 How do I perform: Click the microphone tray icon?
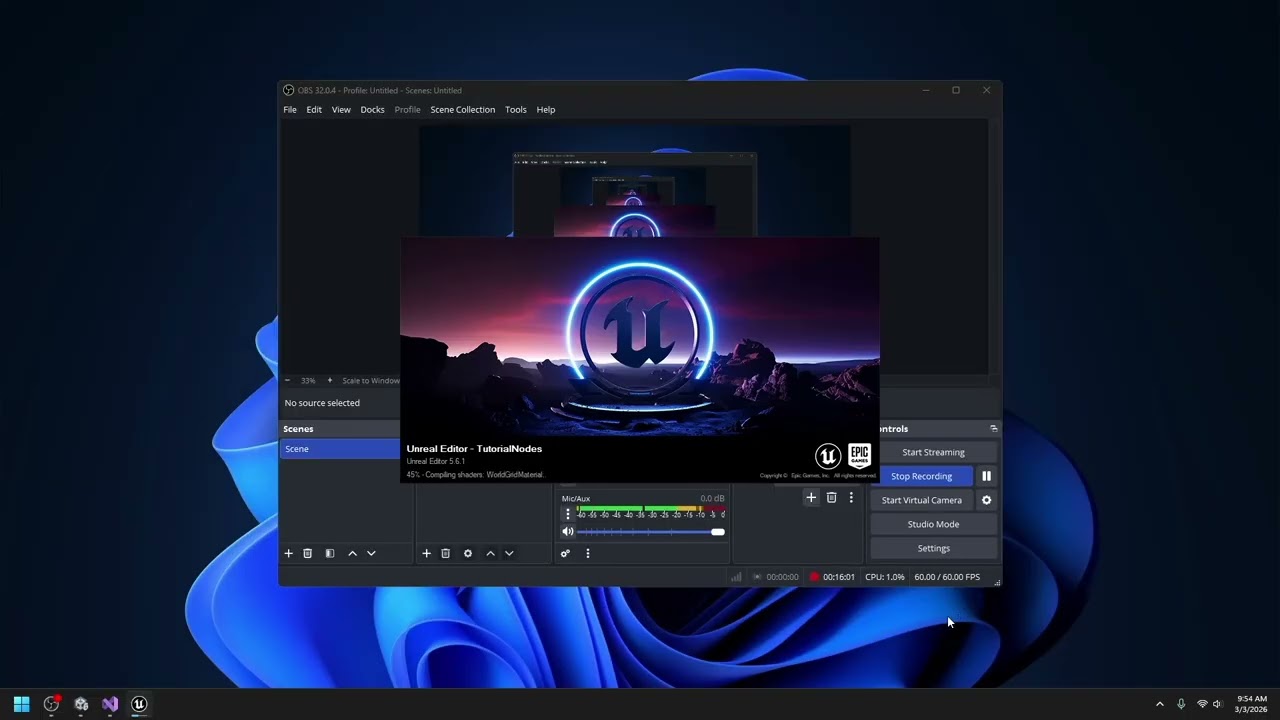click(1181, 704)
